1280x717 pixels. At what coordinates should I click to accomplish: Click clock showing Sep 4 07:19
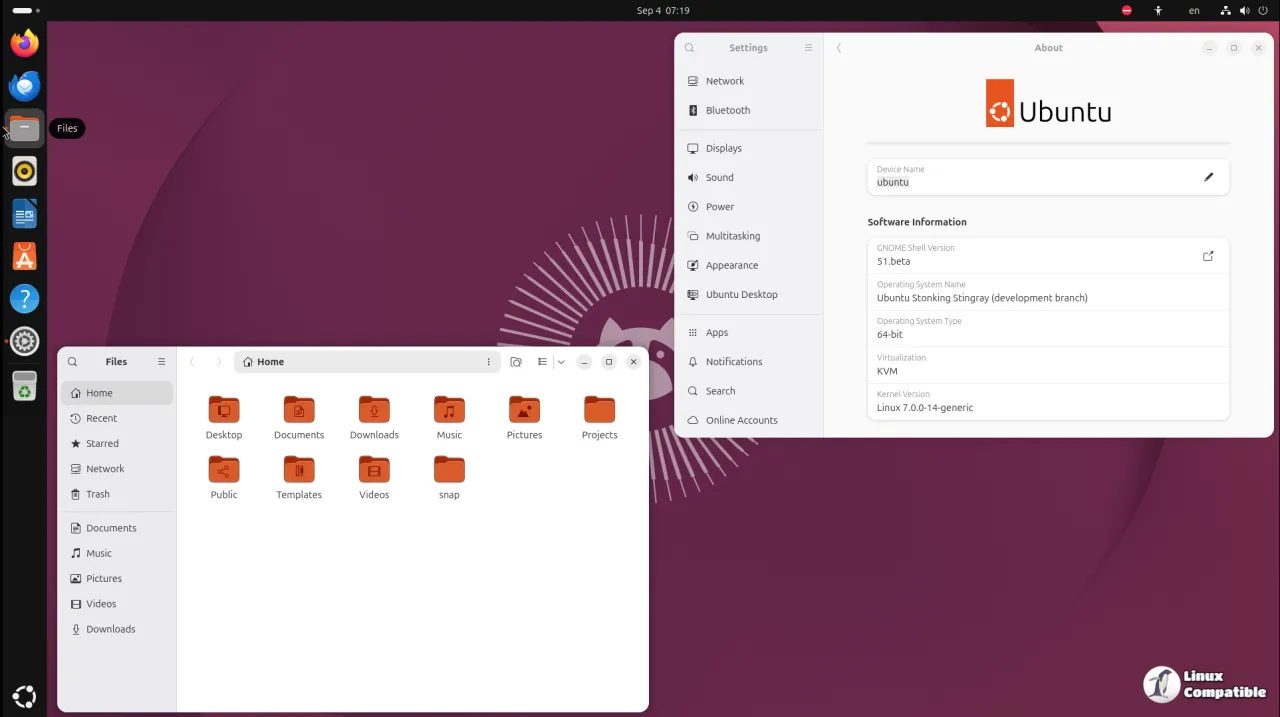point(663,10)
